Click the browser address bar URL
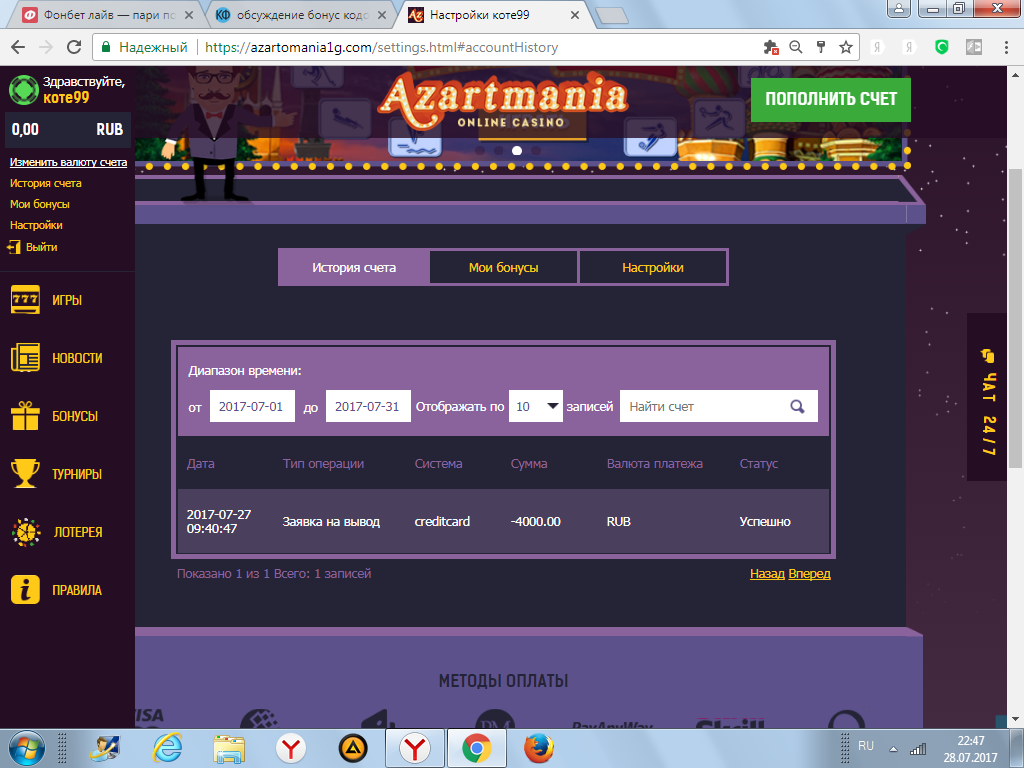 click(381, 47)
